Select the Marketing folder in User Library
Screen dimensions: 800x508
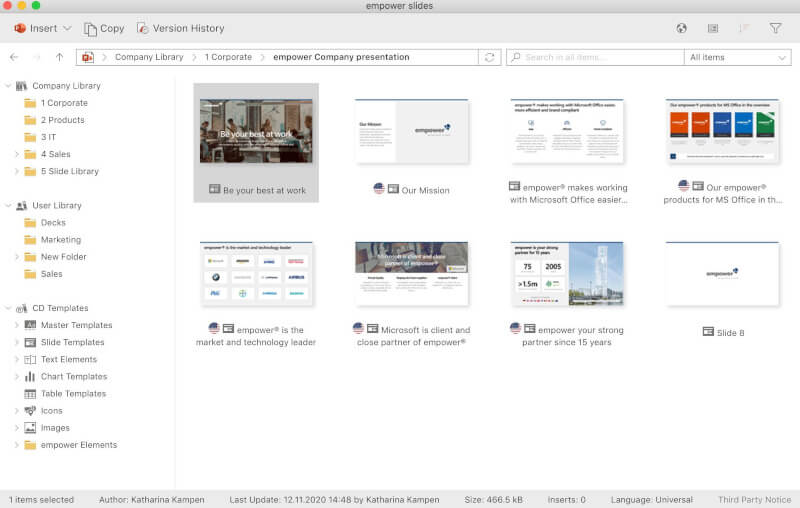pos(60,240)
